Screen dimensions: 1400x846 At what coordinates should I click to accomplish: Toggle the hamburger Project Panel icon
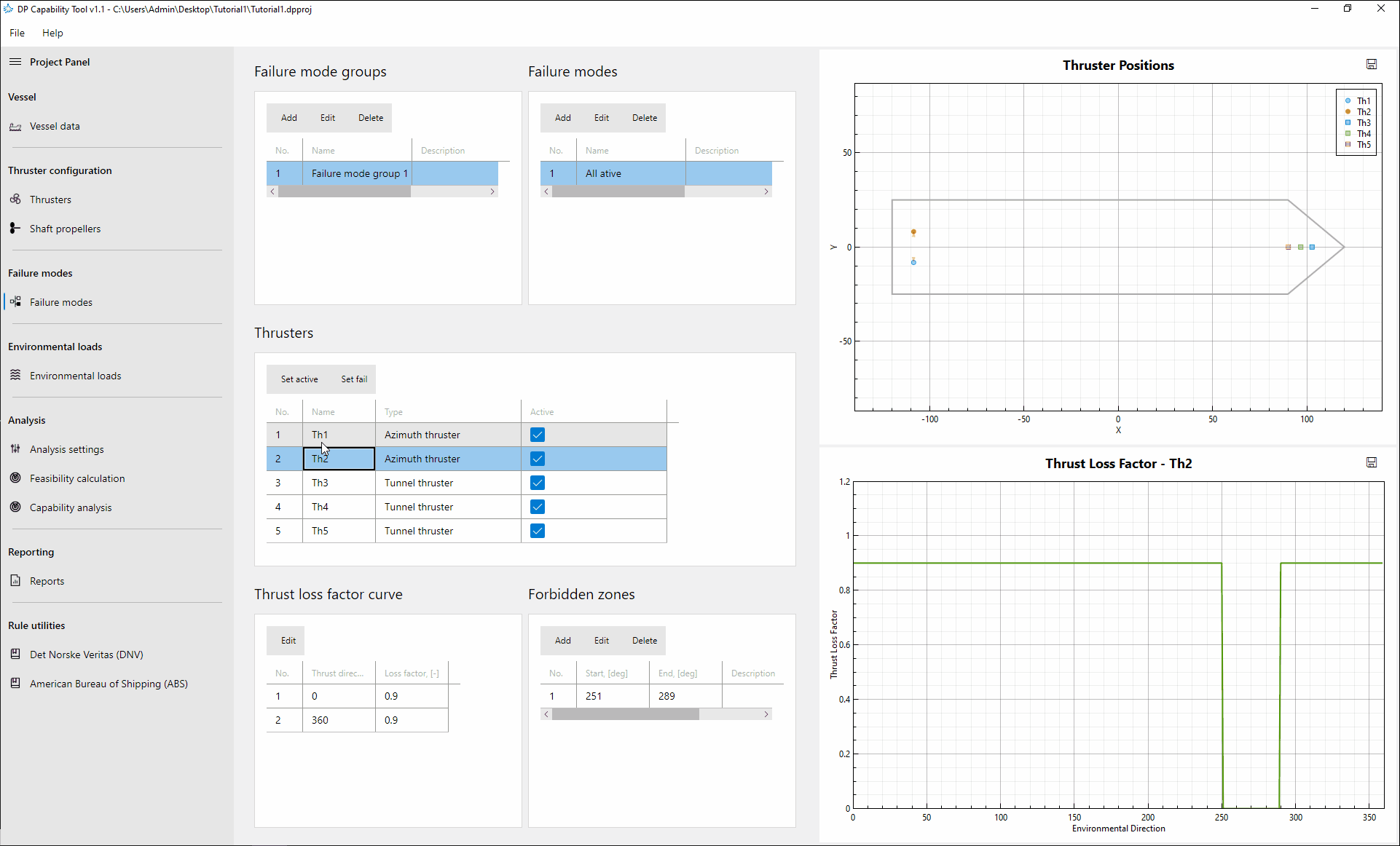click(x=15, y=62)
